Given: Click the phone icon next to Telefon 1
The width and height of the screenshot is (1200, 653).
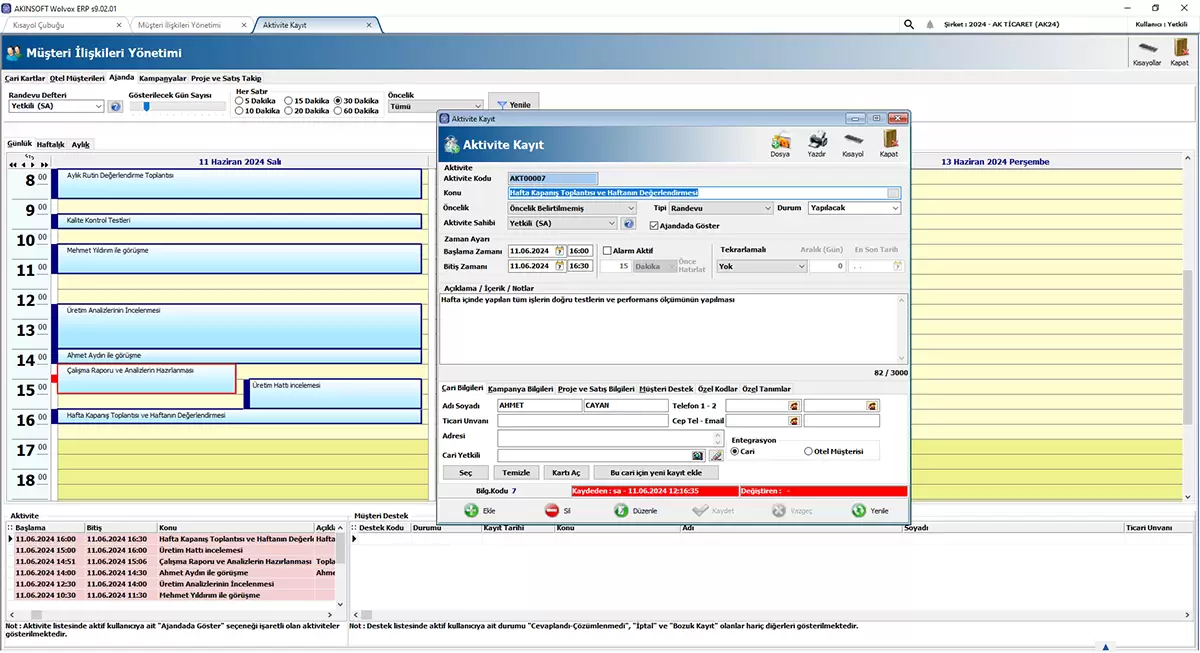Looking at the screenshot, I should tap(794, 406).
